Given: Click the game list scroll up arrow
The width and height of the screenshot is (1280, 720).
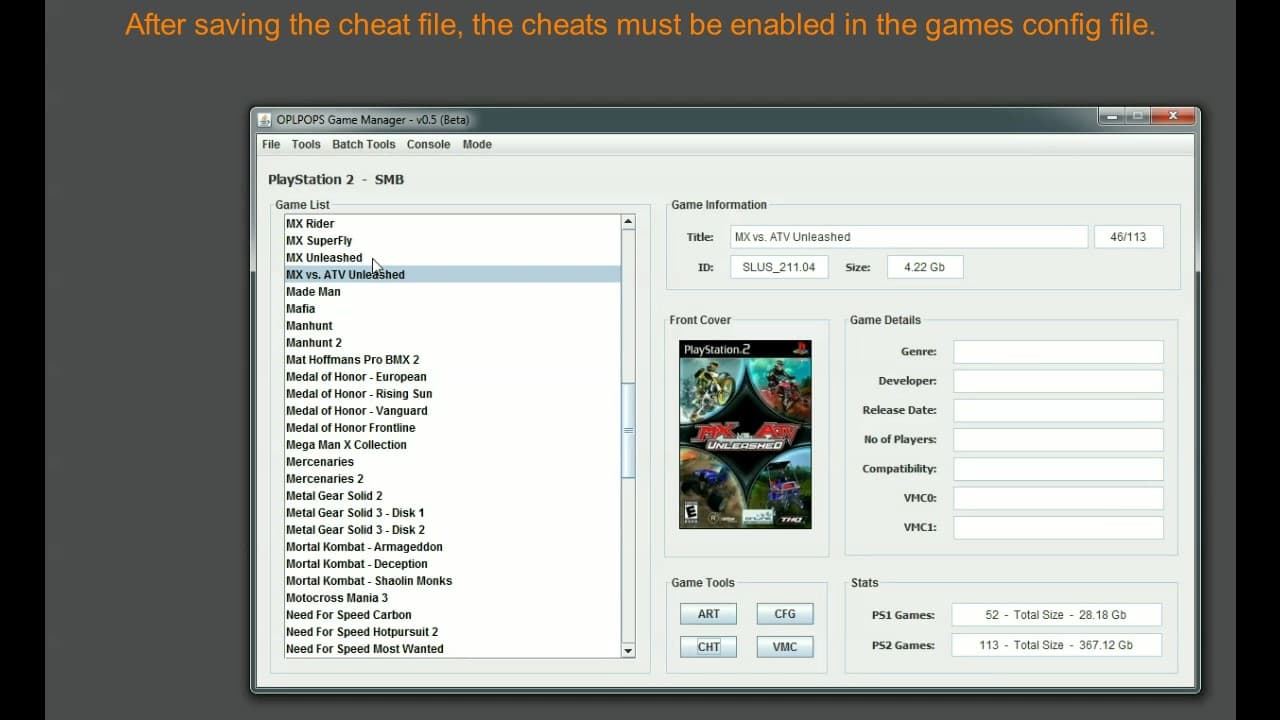Looking at the screenshot, I should point(628,222).
